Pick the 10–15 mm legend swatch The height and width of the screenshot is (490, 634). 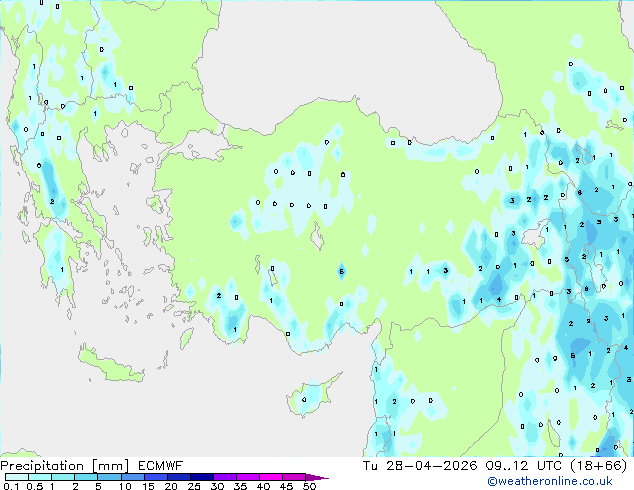132,477
